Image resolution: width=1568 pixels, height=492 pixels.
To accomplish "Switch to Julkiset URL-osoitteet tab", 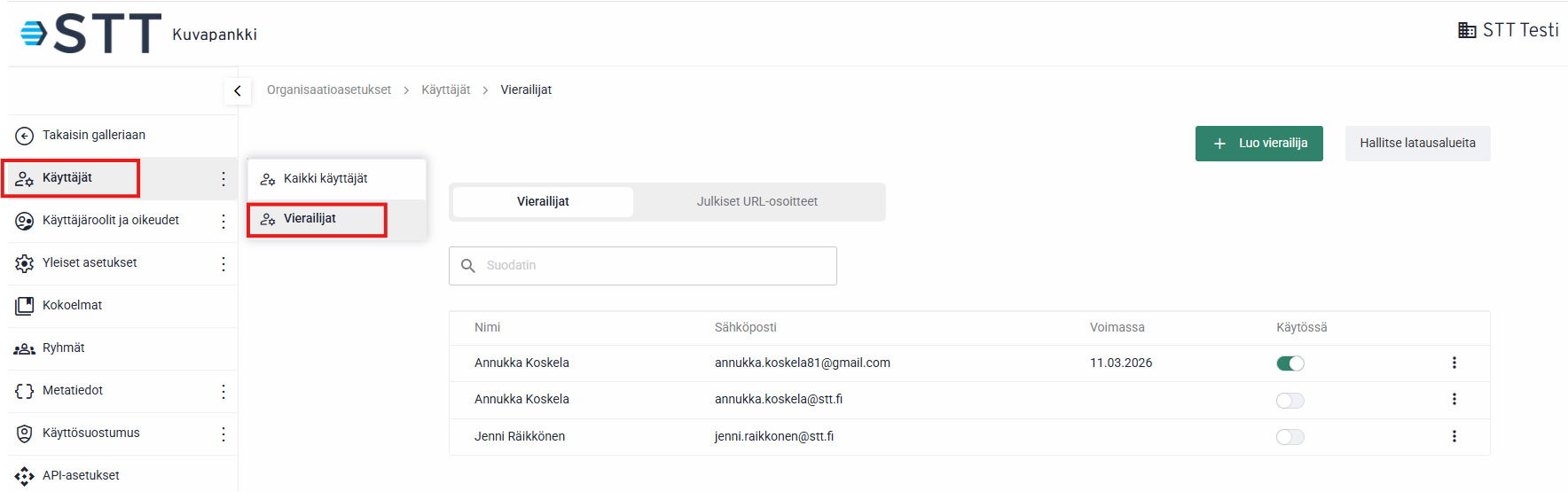I will click(x=757, y=202).
